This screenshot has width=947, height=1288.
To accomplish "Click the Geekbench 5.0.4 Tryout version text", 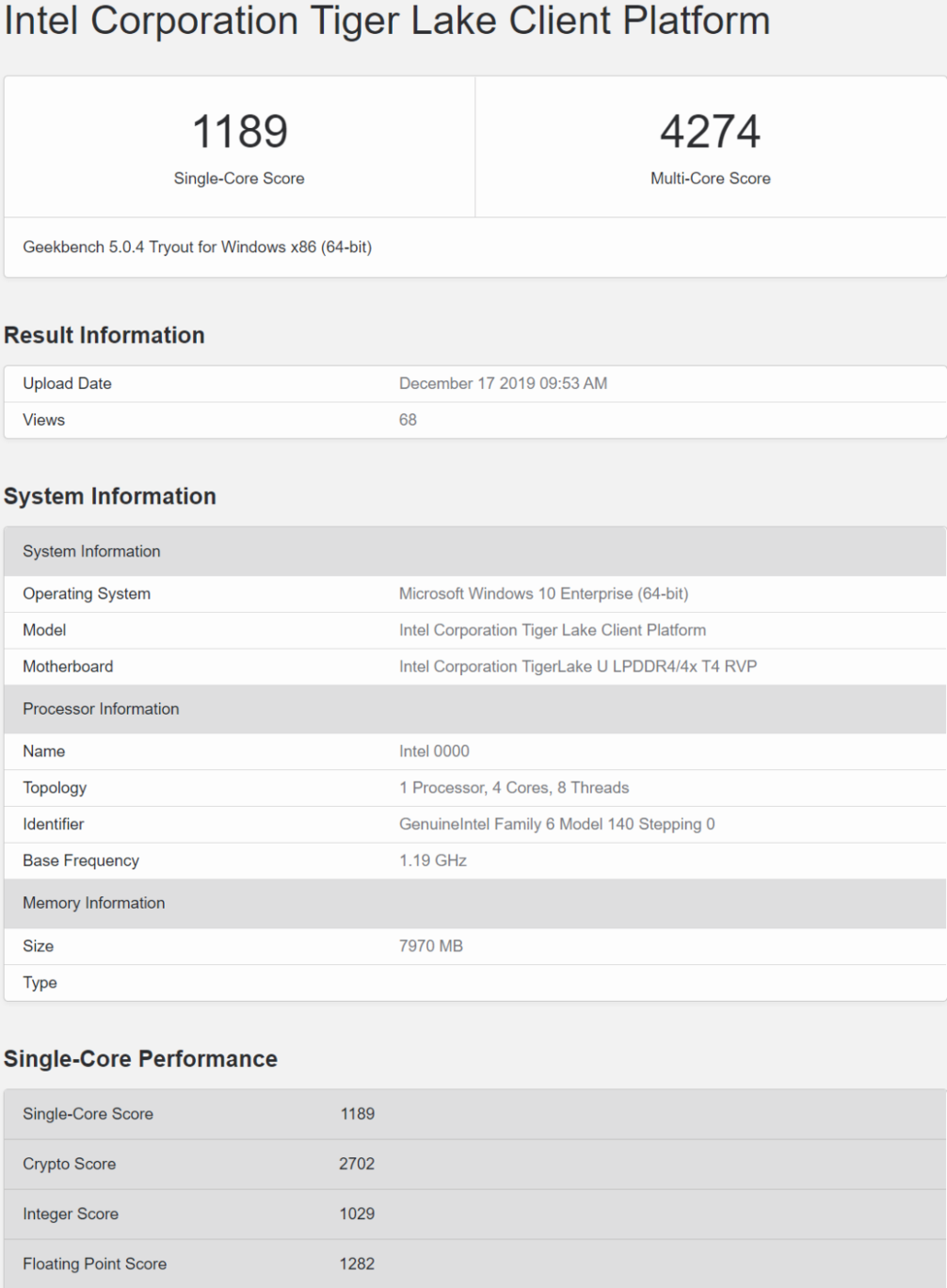I will tap(201, 246).
